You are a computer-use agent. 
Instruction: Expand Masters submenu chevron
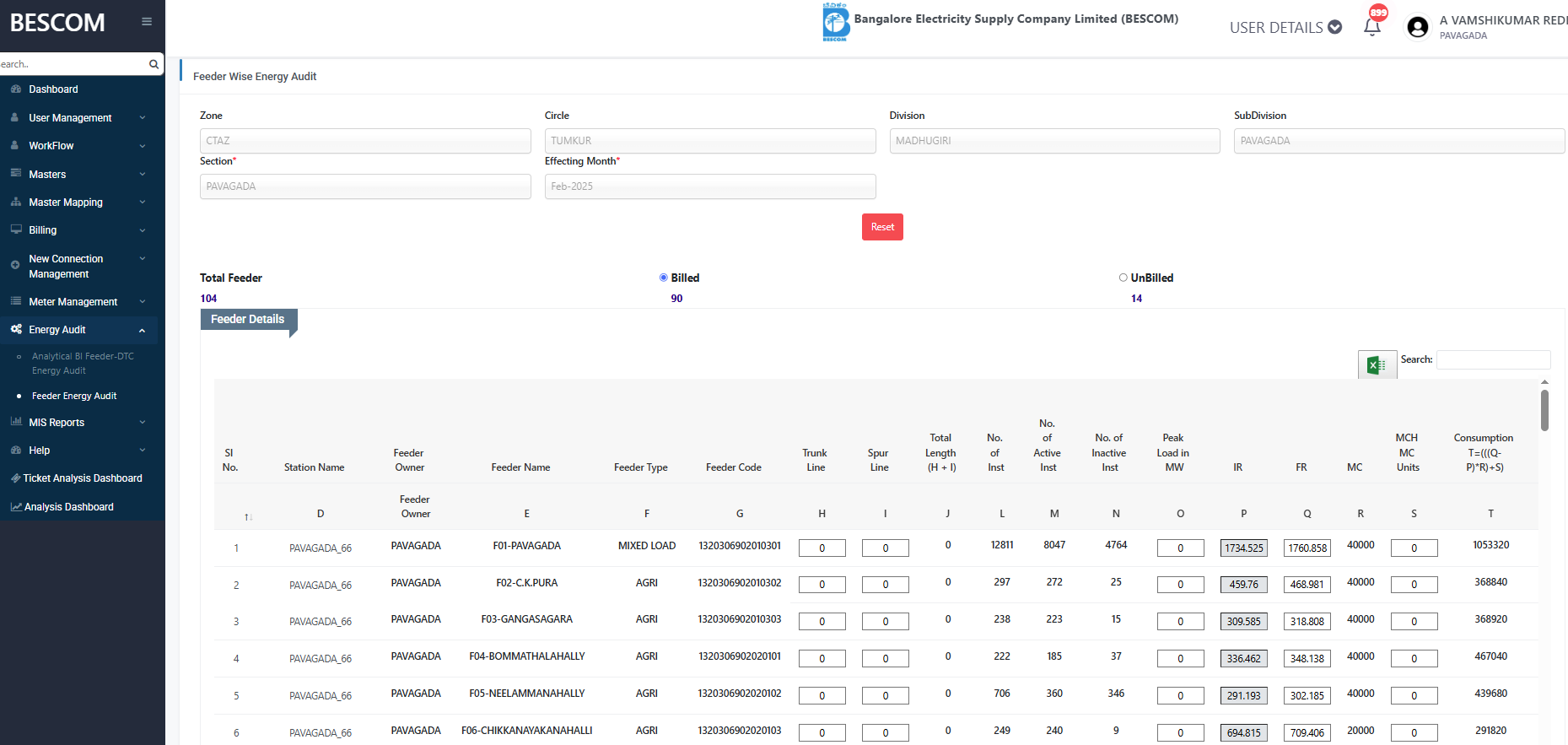142,174
